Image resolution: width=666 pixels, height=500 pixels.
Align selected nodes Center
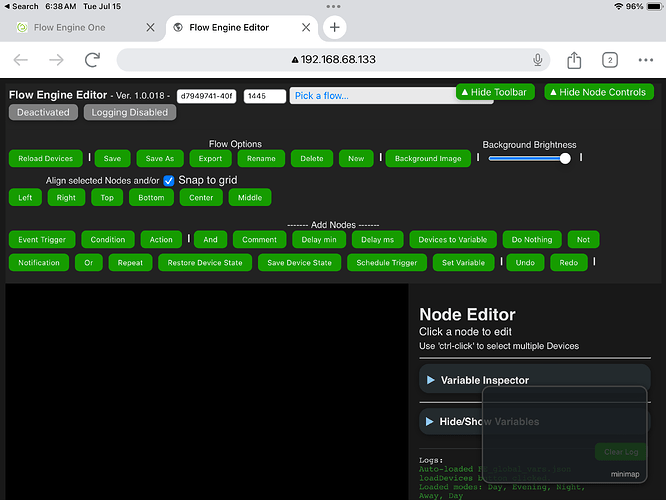(201, 198)
